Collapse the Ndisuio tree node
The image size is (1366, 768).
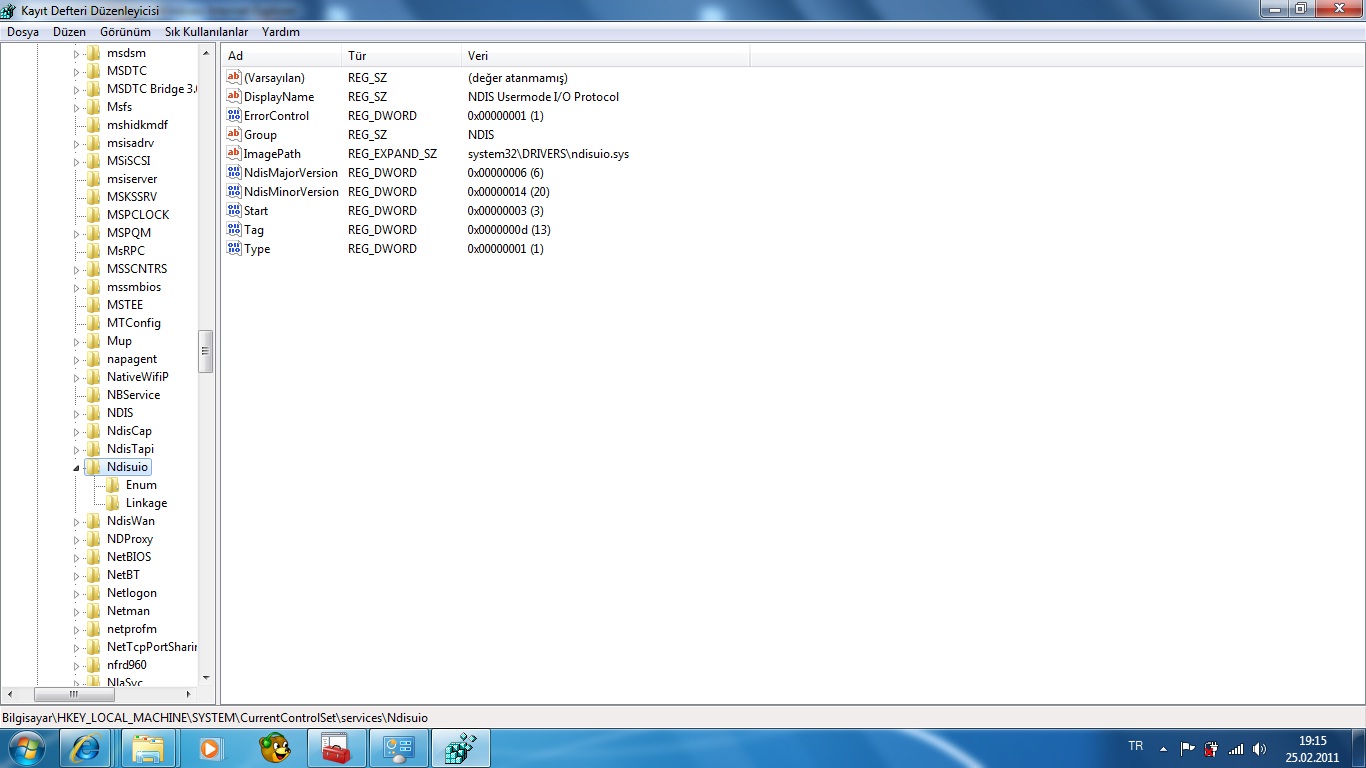pyautogui.click(x=76, y=467)
